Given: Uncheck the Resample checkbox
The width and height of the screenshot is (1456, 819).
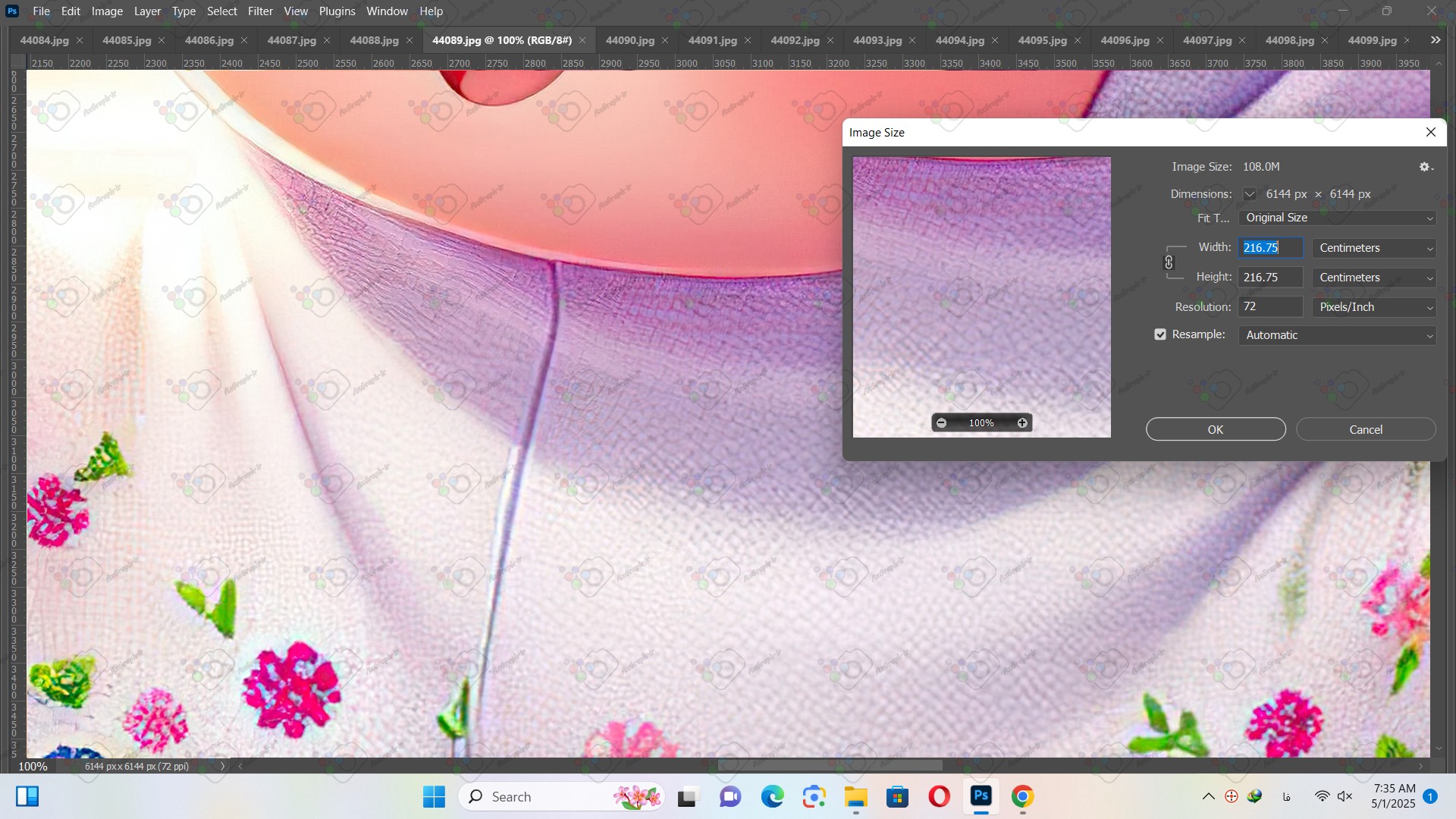Looking at the screenshot, I should [x=1160, y=334].
